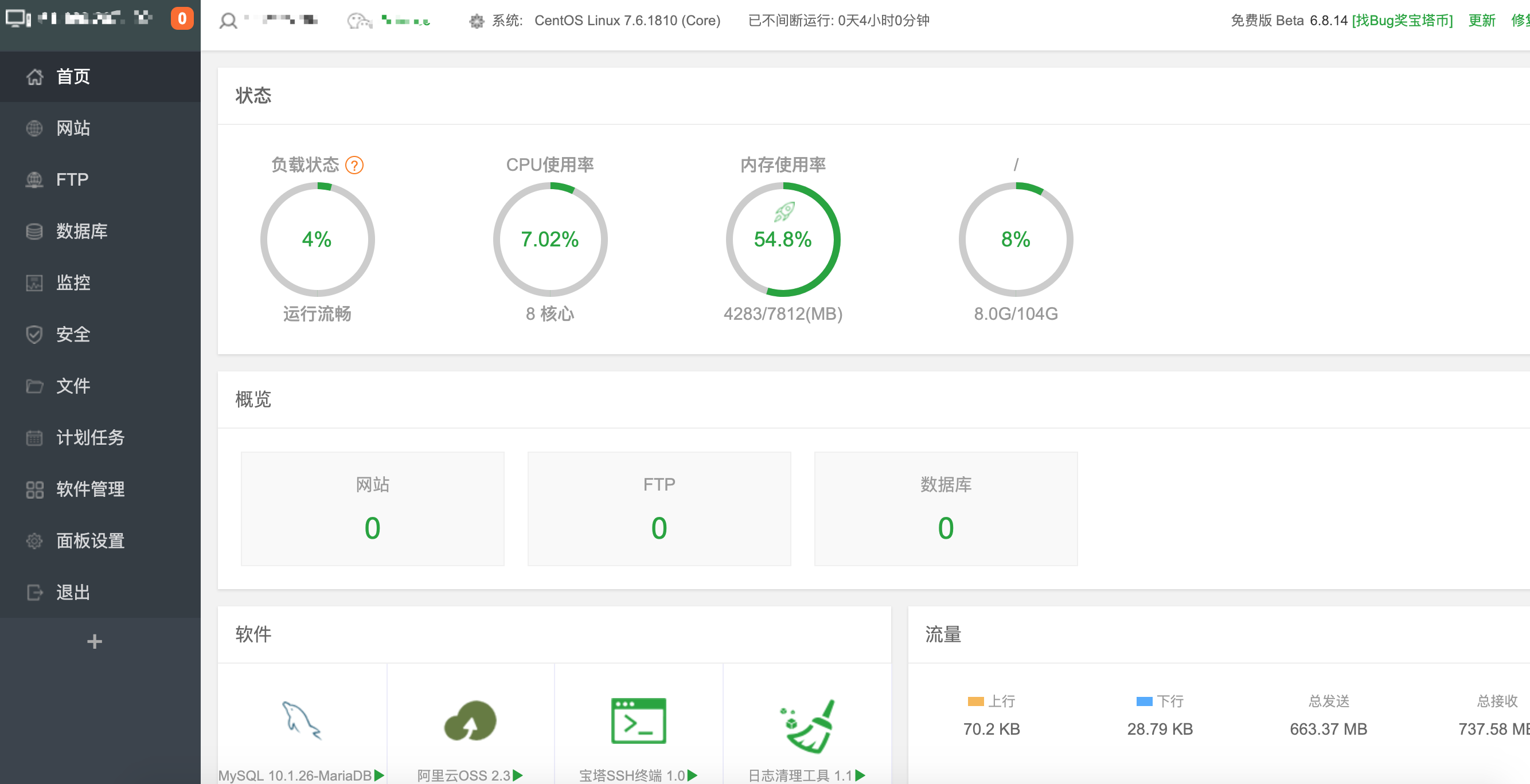Click the 28.79 KB downstream value
Viewport: 1530px width, 784px height.
1160,729
